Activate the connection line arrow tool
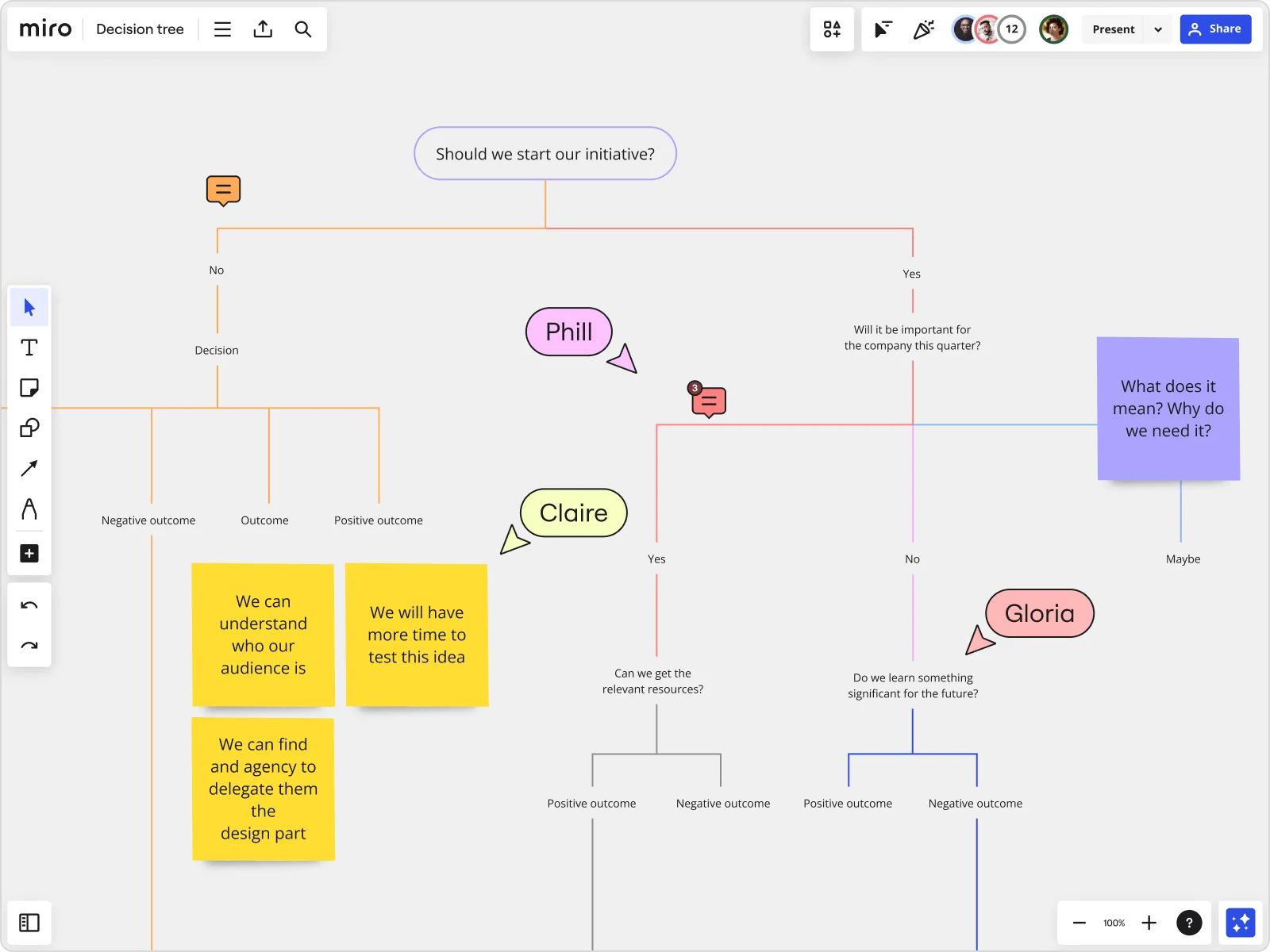The image size is (1270, 952). click(29, 469)
